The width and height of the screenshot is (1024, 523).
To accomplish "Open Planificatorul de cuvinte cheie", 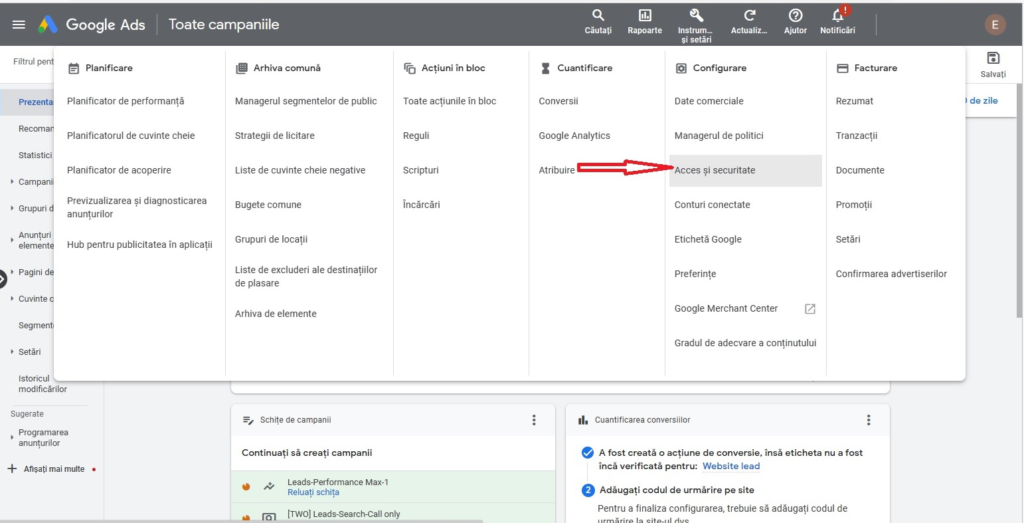I will click(131, 136).
